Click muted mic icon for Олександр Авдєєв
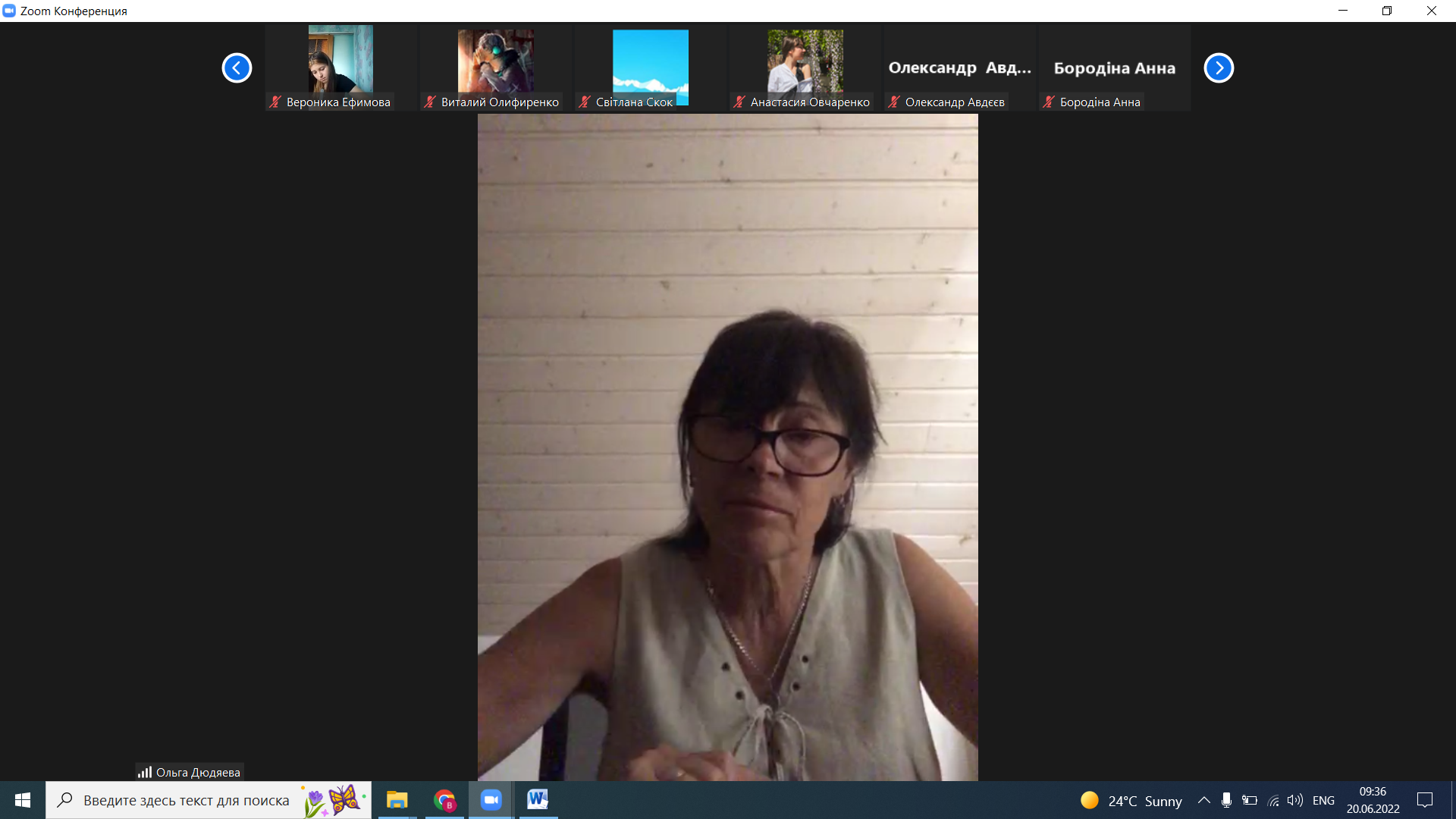The image size is (1456, 819). pos(894,102)
